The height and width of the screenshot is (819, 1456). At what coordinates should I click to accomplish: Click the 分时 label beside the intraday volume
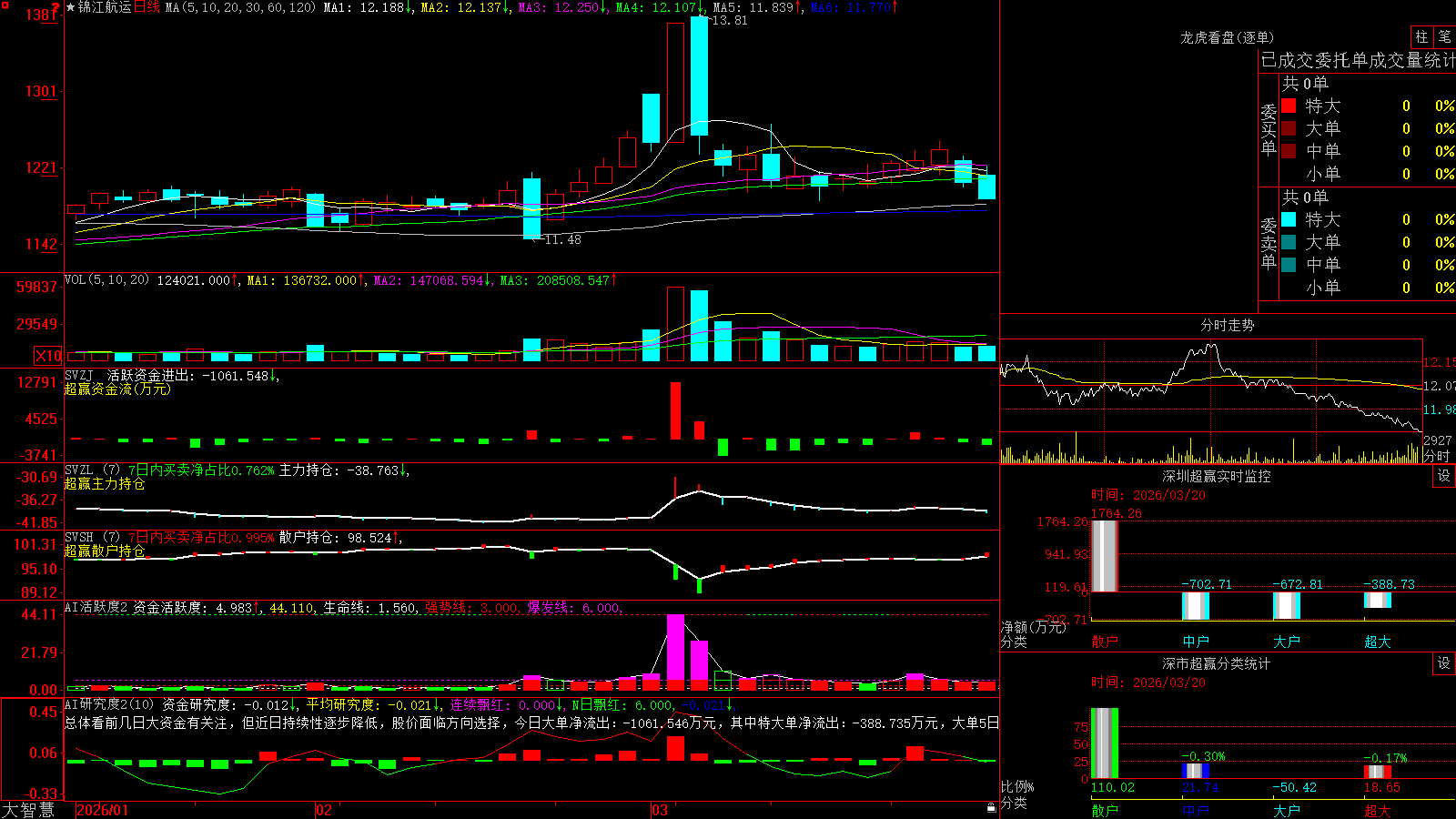coord(1437,456)
